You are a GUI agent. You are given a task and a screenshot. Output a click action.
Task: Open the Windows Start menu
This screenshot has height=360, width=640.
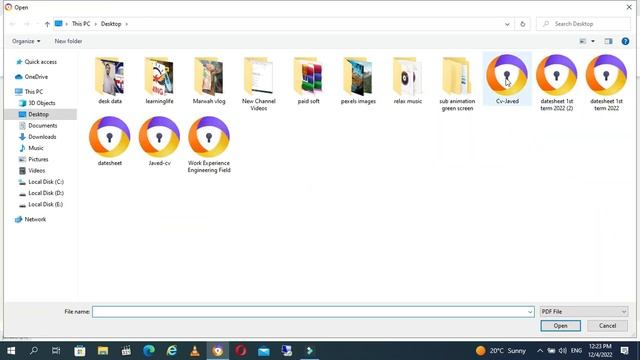pyautogui.click(x=11, y=351)
